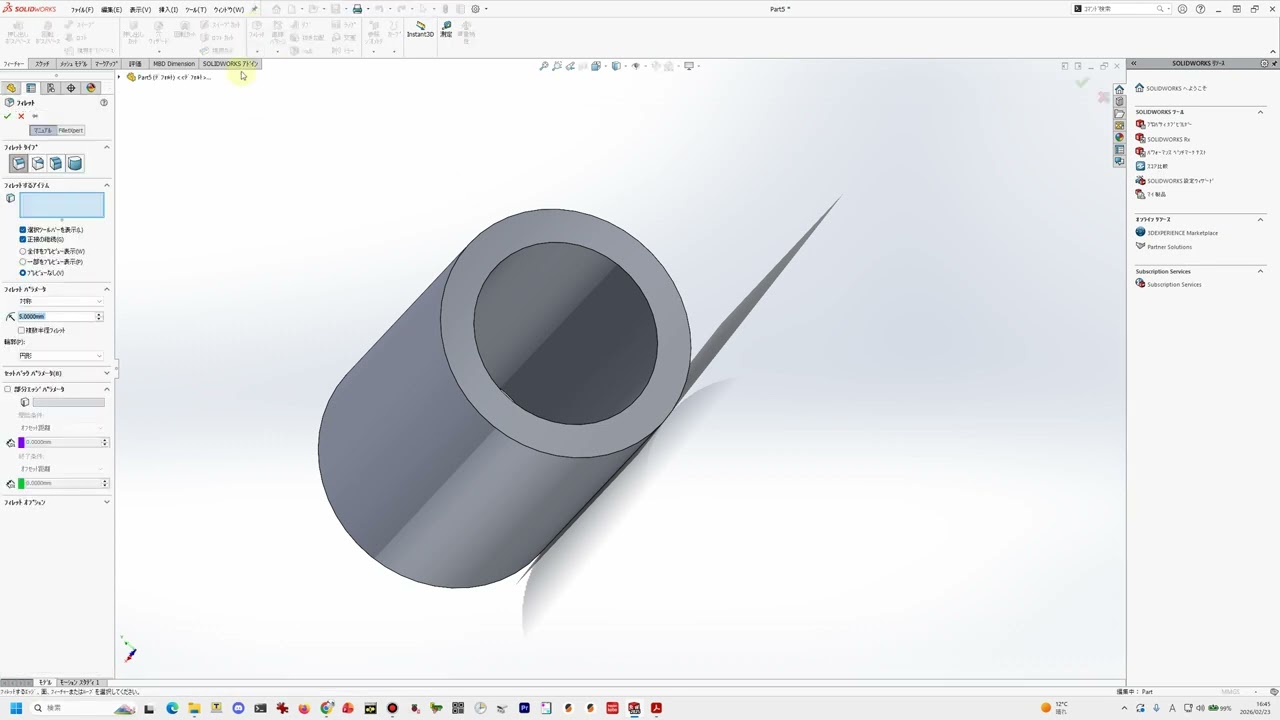Collapse task pane with double-arrow icon
Image resolution: width=1280 pixels, height=720 pixels.
click(1134, 63)
